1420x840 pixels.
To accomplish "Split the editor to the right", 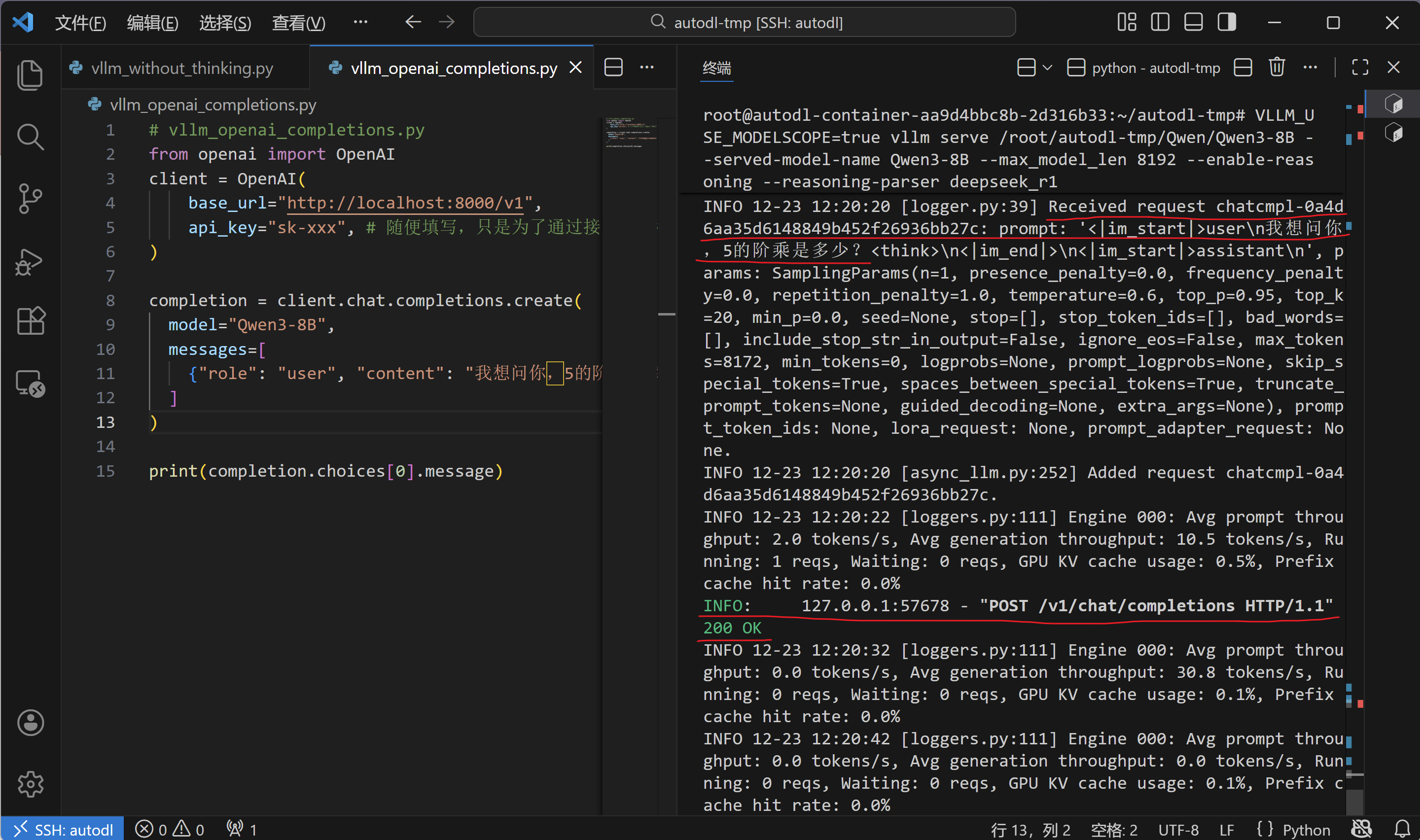I will [613, 68].
